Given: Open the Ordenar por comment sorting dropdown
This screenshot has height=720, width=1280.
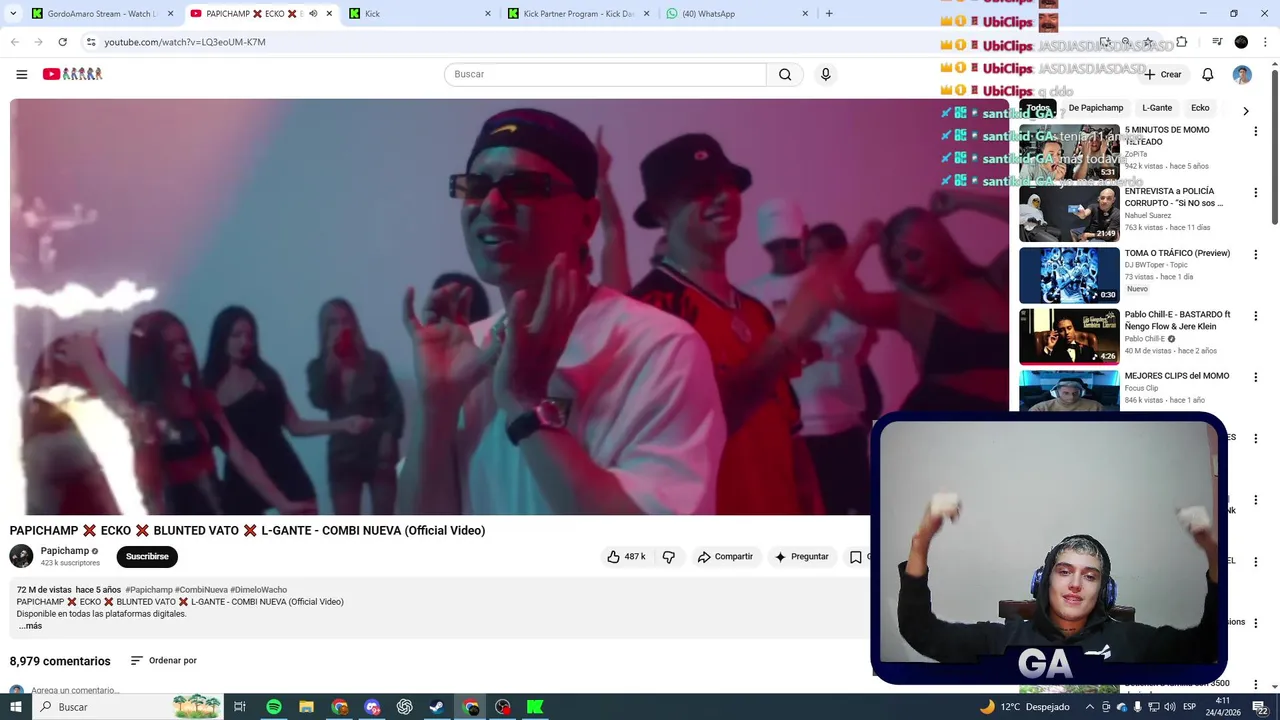Looking at the screenshot, I should pyautogui.click(x=164, y=661).
